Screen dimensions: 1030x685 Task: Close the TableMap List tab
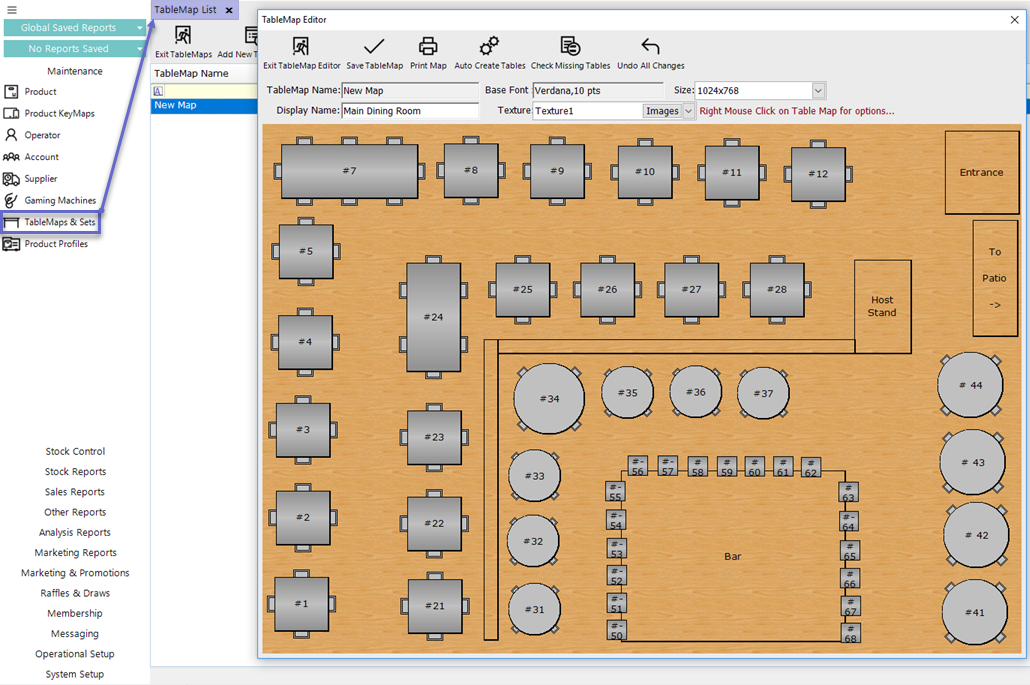[x=229, y=11]
